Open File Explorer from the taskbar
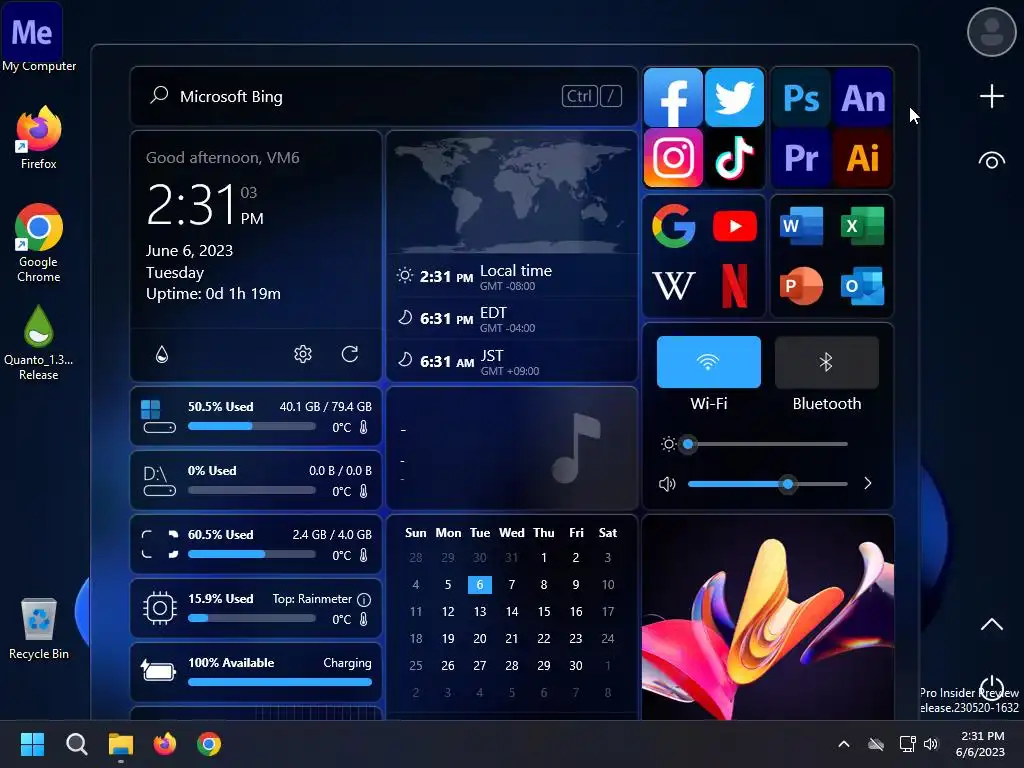Screen dimensions: 1024x768 121,744
